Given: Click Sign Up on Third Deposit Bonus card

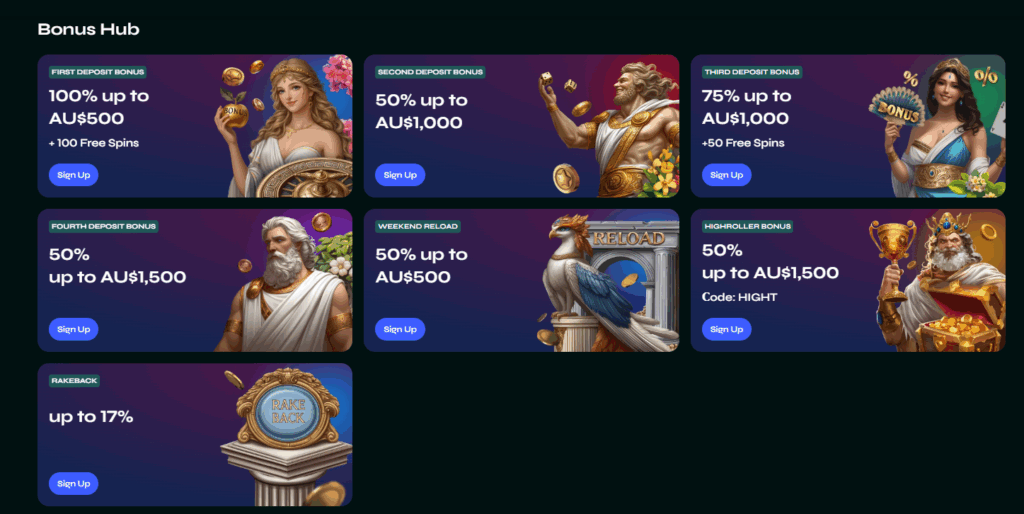Looking at the screenshot, I should pyautogui.click(x=726, y=175).
